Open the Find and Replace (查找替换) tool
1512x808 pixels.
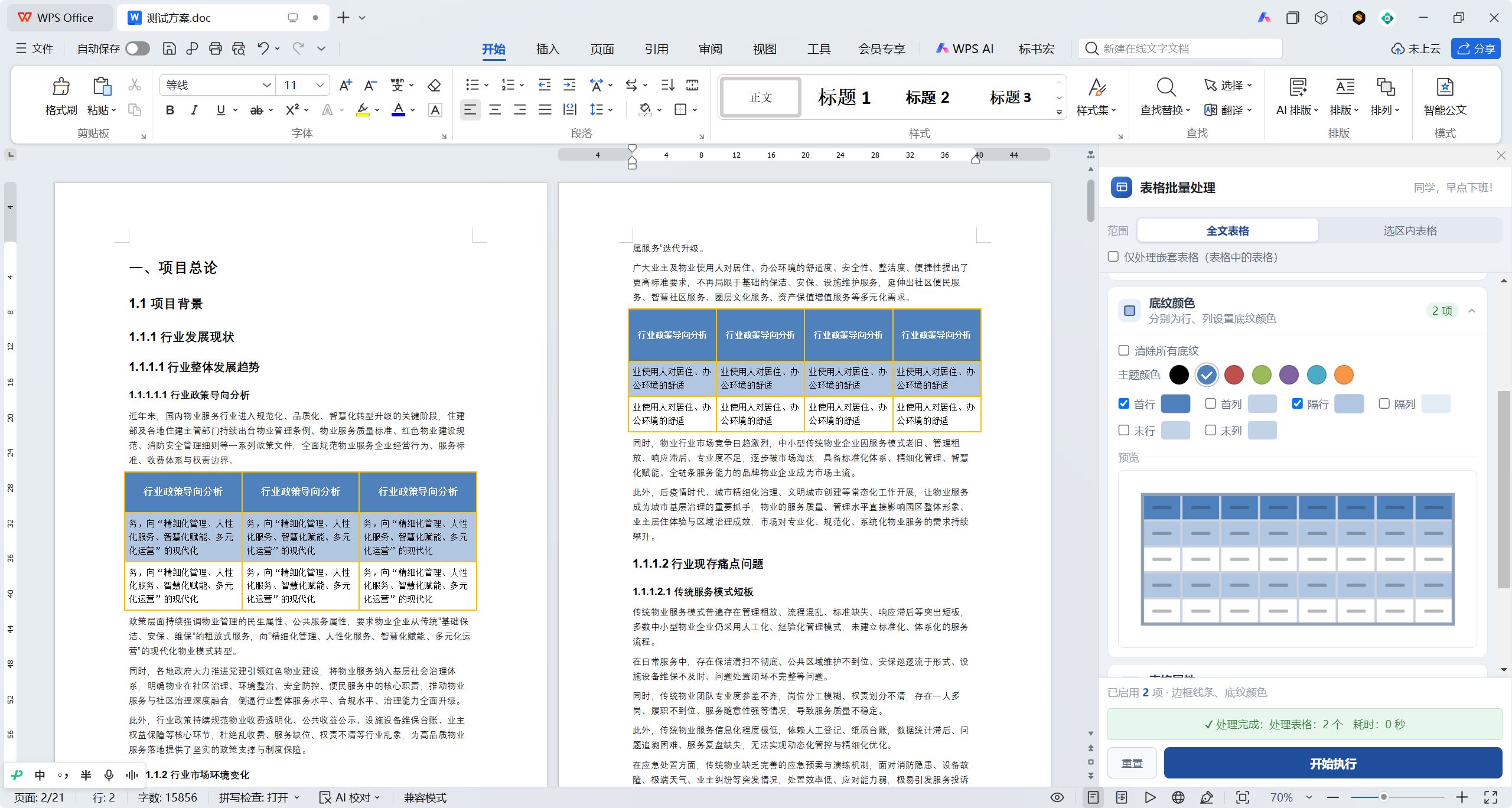point(1165,97)
